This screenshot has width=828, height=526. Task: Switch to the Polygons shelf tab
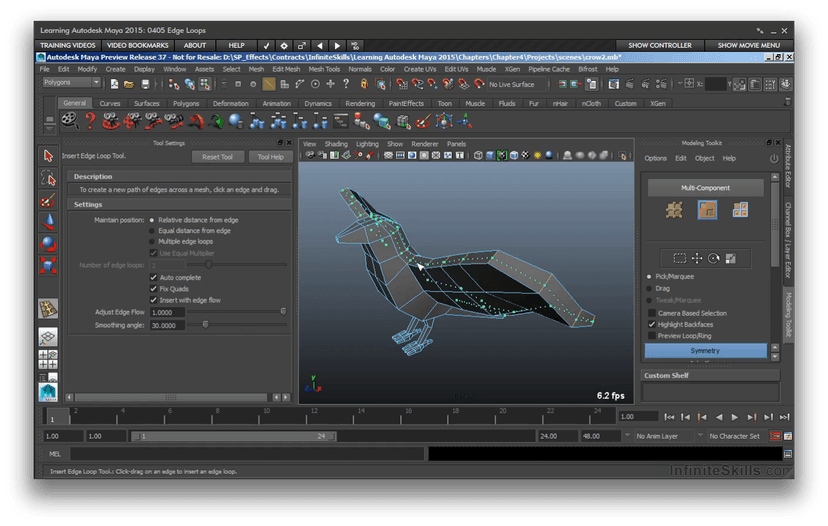point(186,104)
